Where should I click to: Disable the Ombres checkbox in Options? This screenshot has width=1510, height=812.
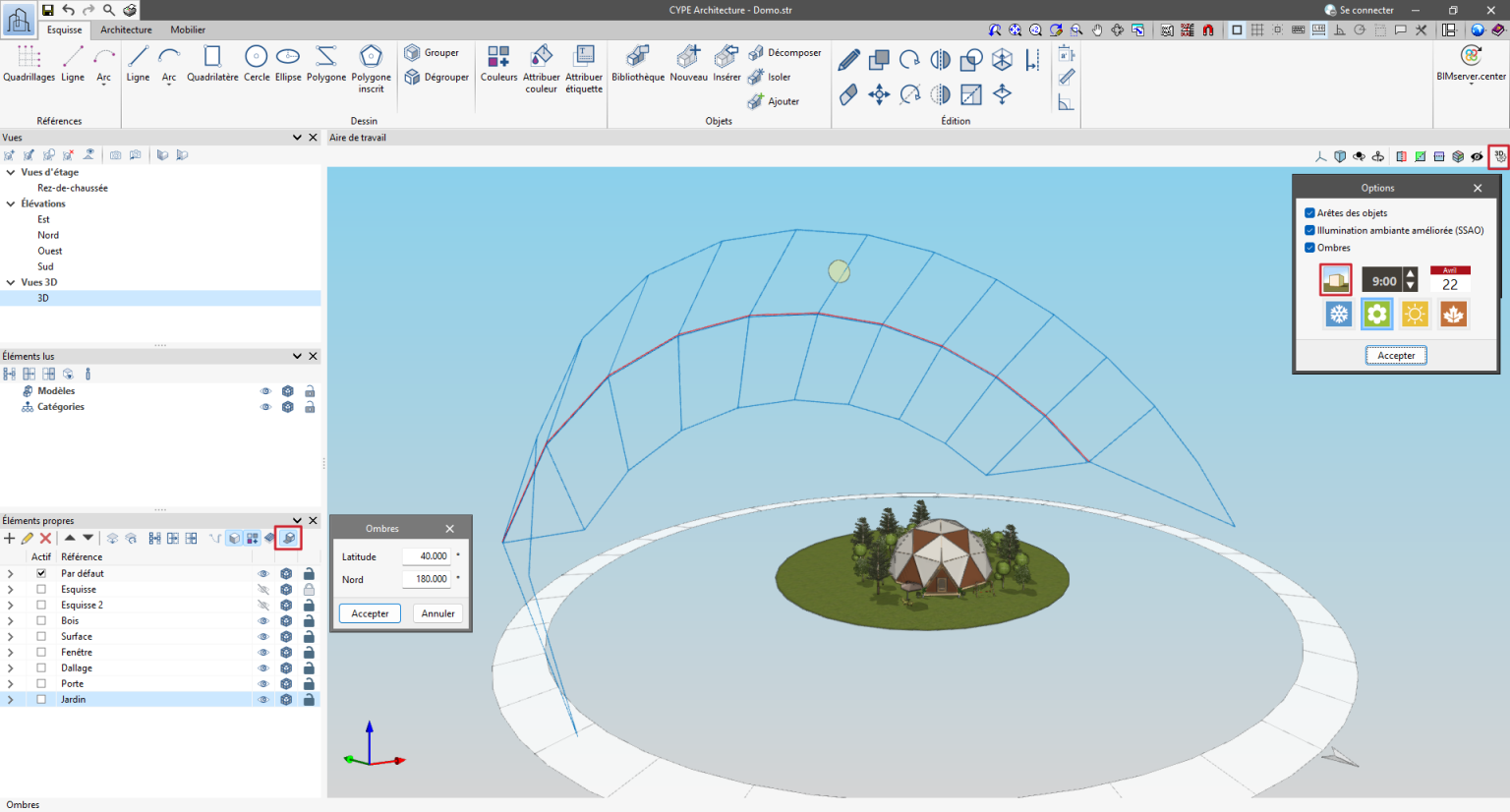(1310, 248)
